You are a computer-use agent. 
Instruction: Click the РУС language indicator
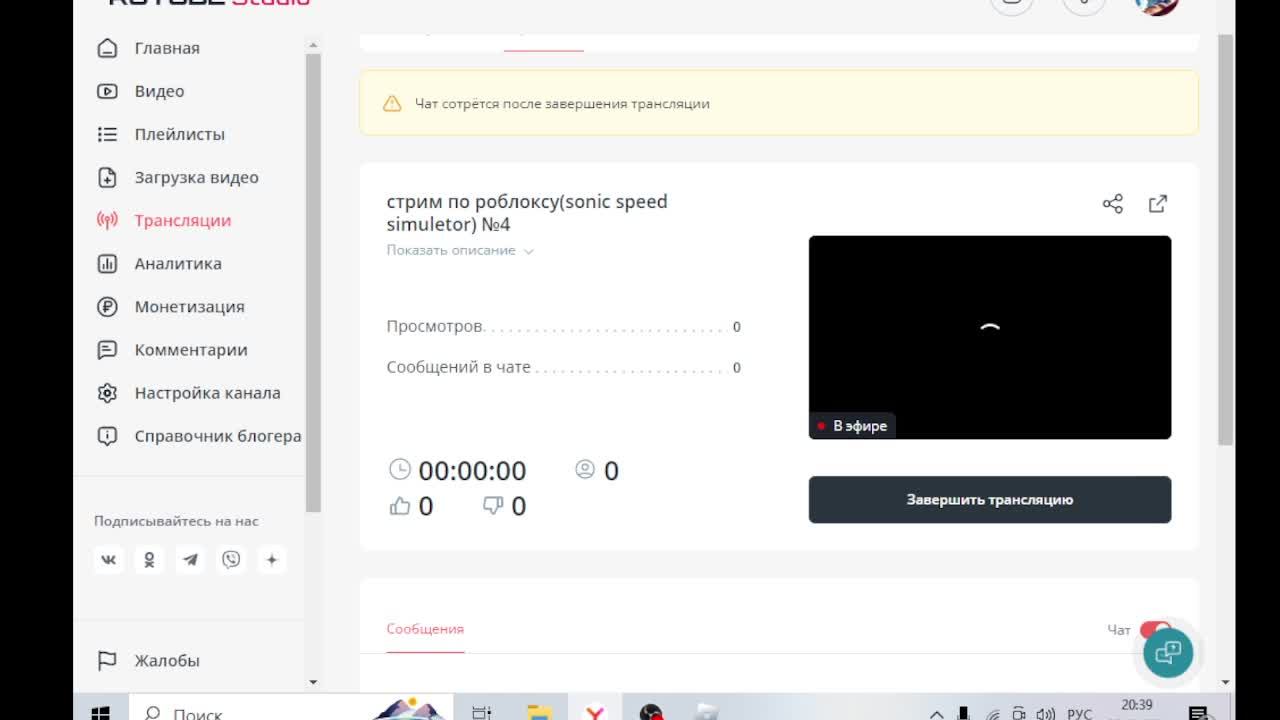(x=1080, y=714)
